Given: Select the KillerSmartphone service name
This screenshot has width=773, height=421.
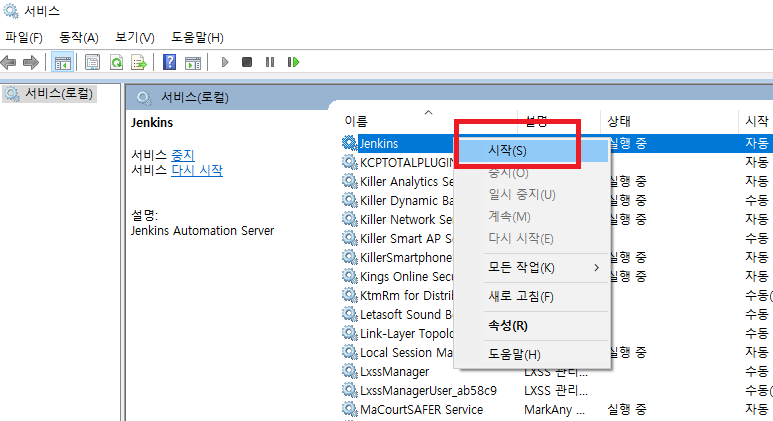Looking at the screenshot, I should [x=406, y=257].
